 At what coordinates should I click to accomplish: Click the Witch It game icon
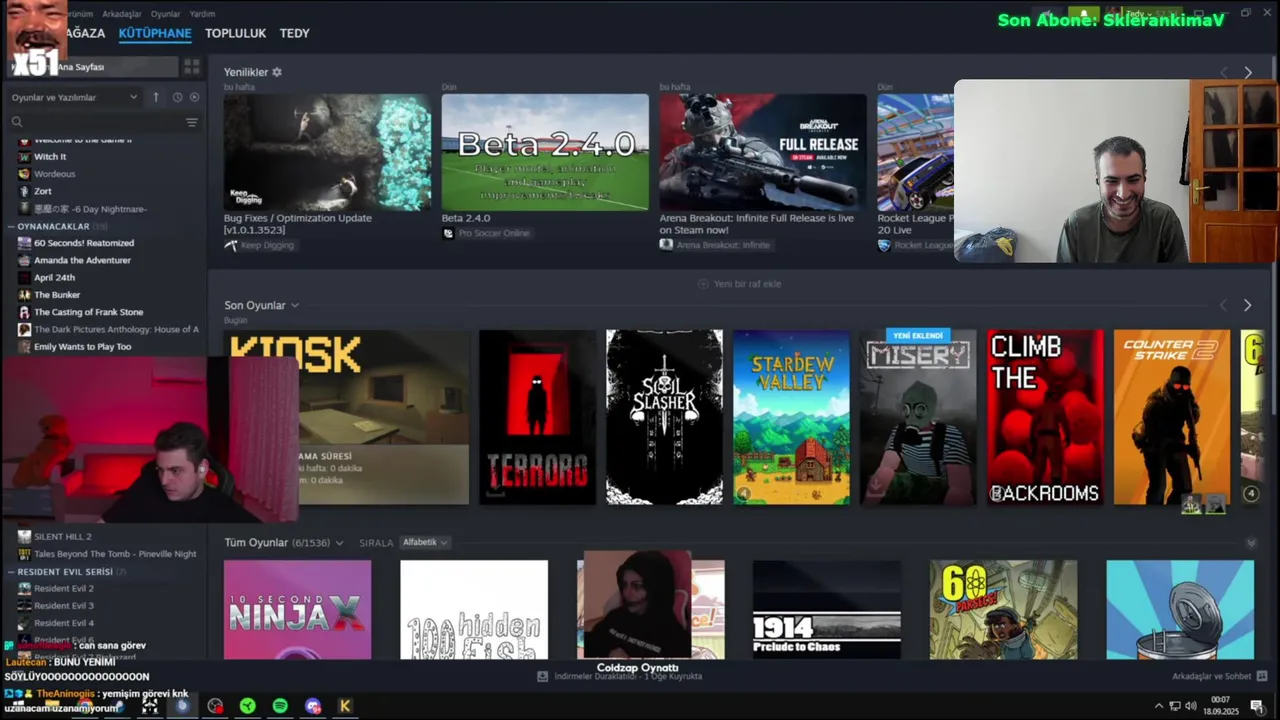24,157
